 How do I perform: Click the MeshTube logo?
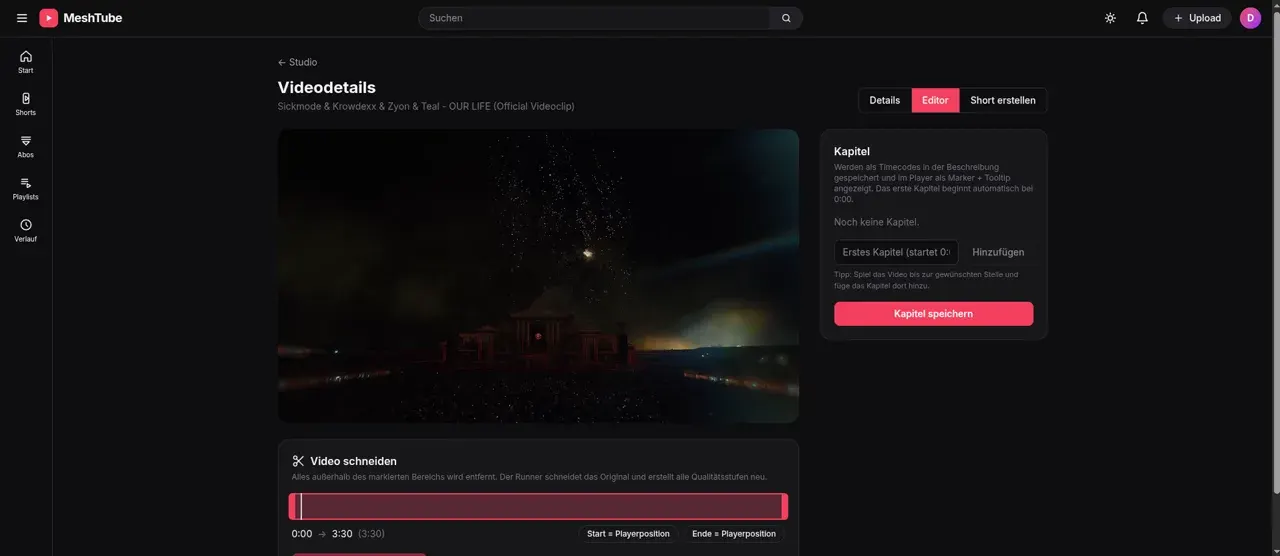click(x=81, y=18)
